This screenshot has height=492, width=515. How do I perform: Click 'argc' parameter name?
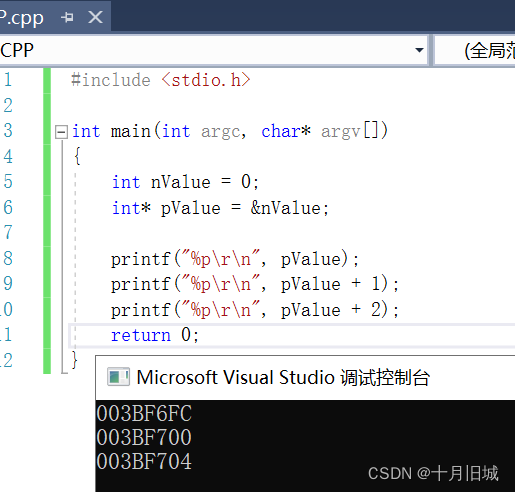coord(220,132)
